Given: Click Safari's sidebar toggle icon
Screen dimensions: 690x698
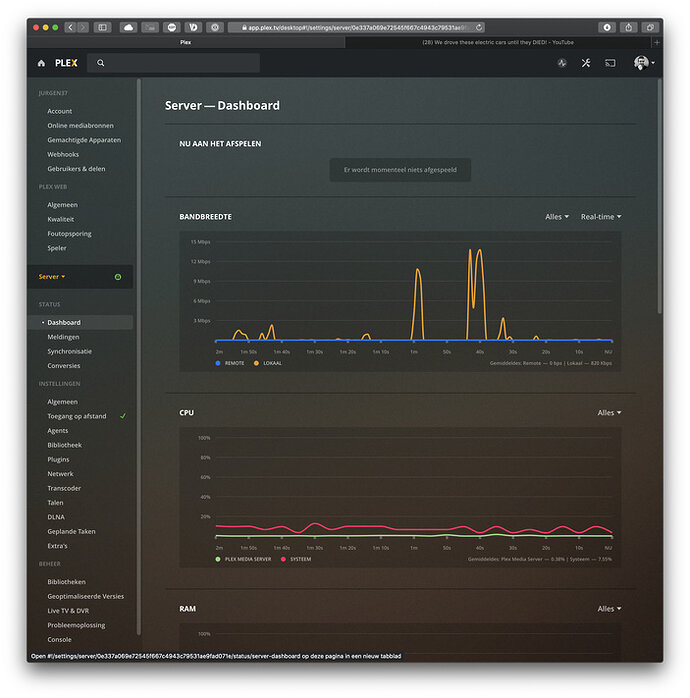Looking at the screenshot, I should pos(102,27).
